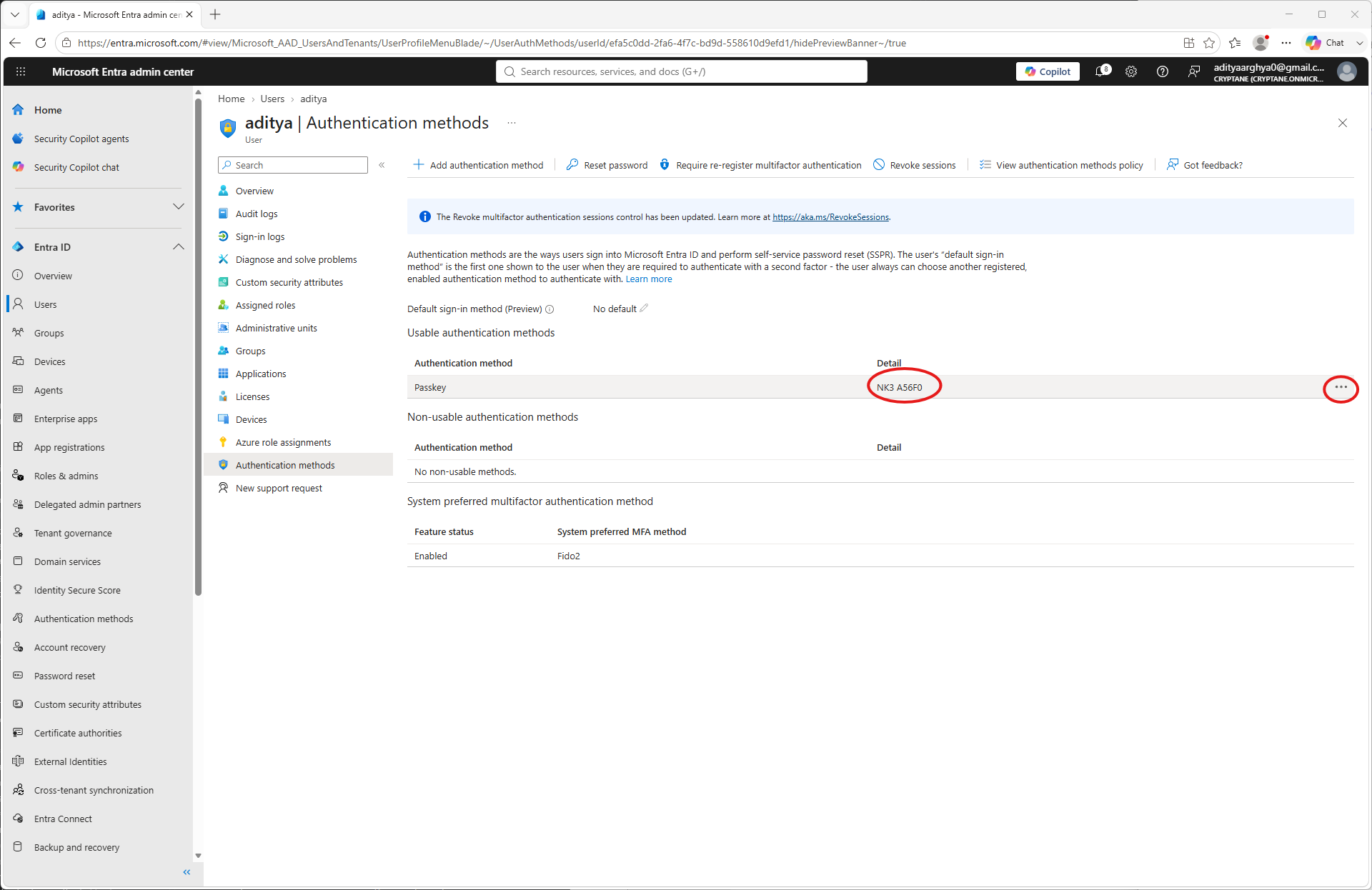Click the resource search box
This screenshot has width=1372, height=890.
(682, 71)
